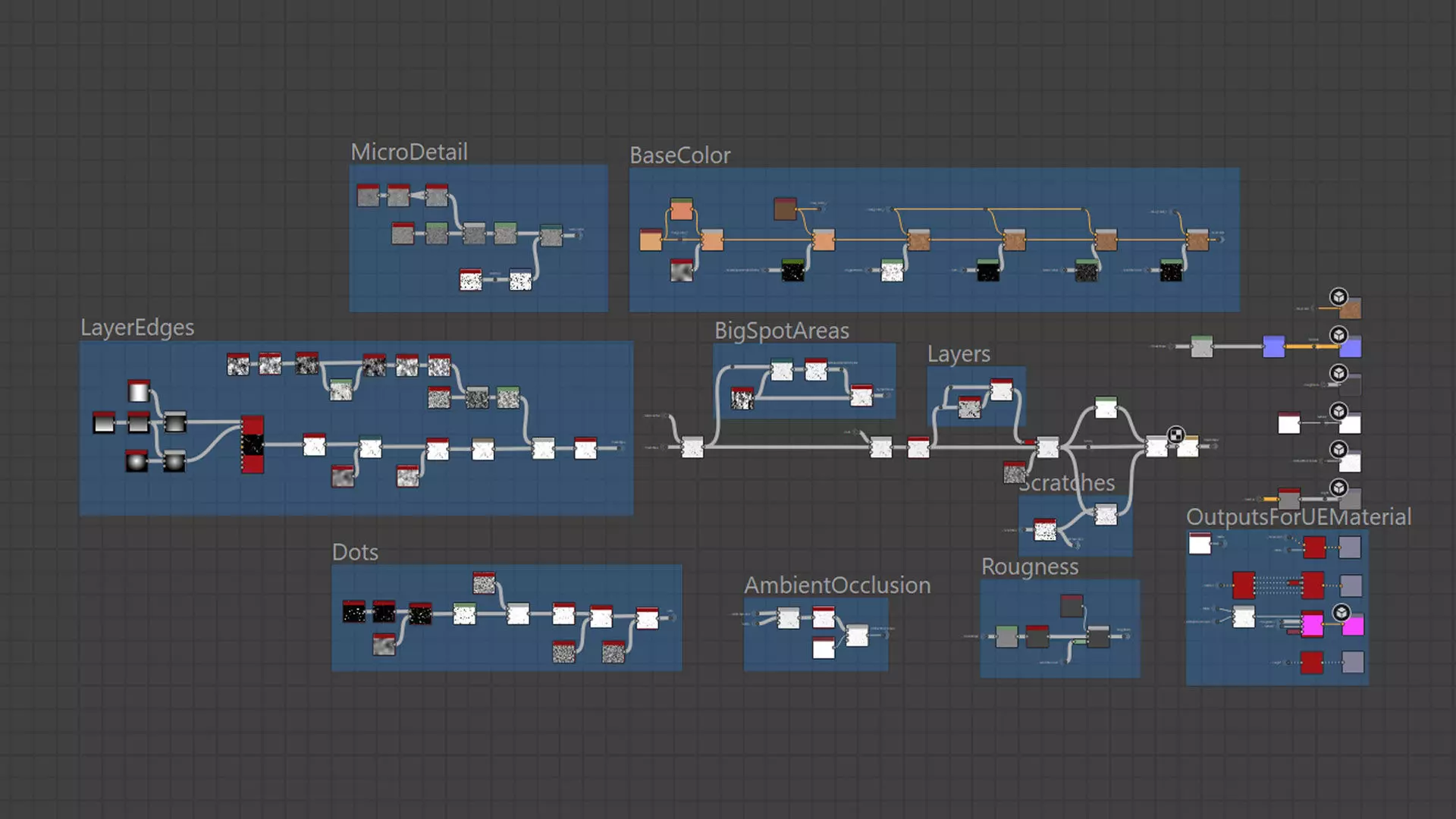Click the LayerEdges frame title
1456x819 pixels.
point(137,328)
